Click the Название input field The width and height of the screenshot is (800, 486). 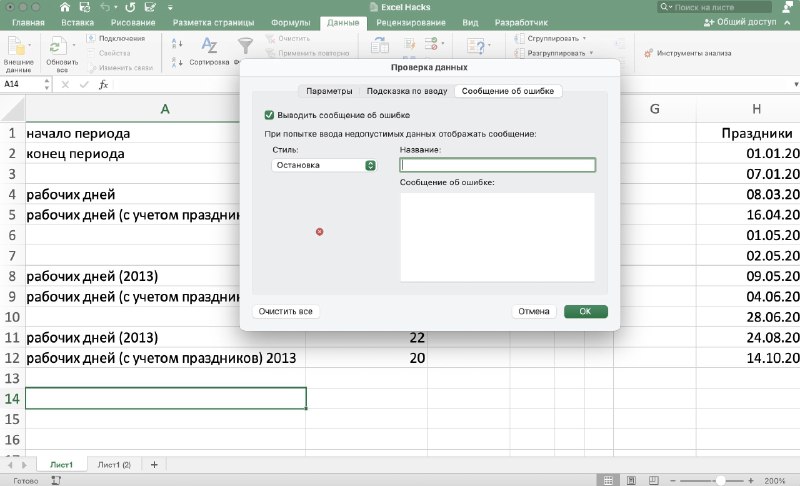click(497, 165)
